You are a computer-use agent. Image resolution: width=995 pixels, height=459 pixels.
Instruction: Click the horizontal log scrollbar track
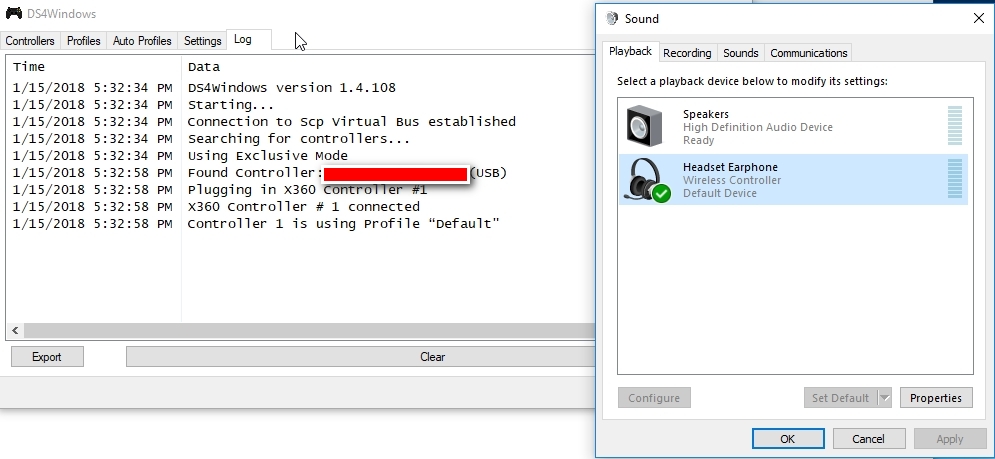pyautogui.click(x=310, y=331)
